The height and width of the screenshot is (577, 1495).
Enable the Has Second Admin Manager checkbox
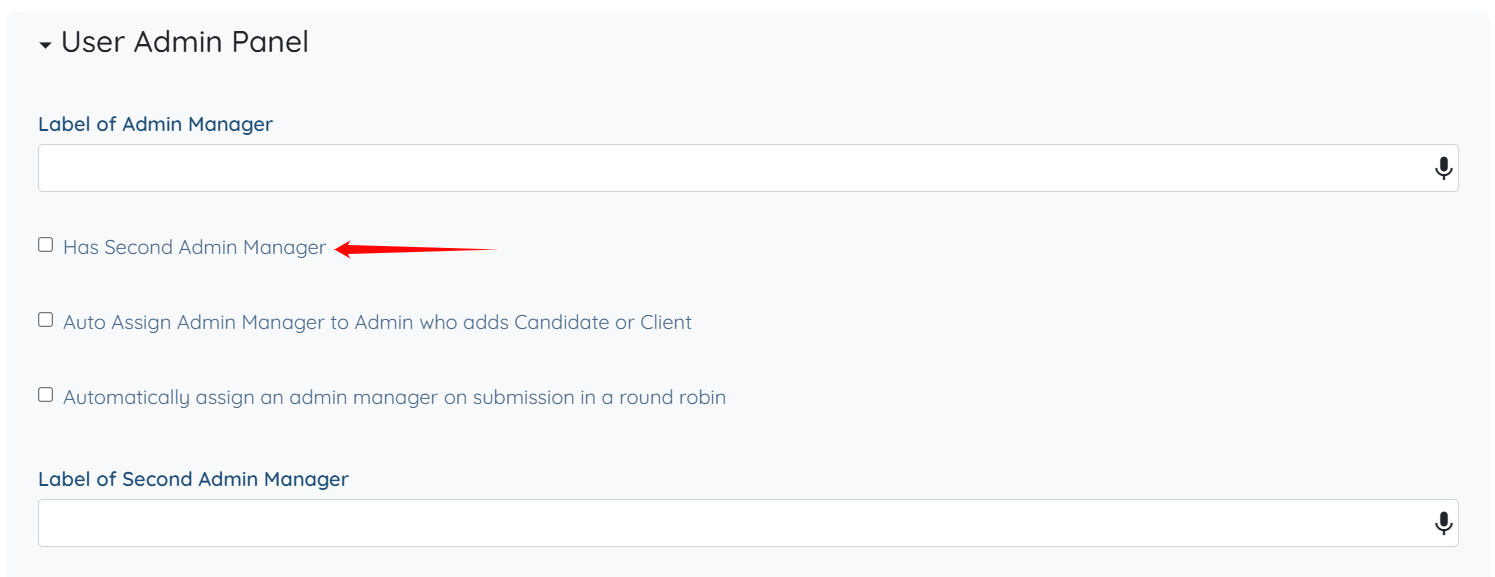coord(46,245)
